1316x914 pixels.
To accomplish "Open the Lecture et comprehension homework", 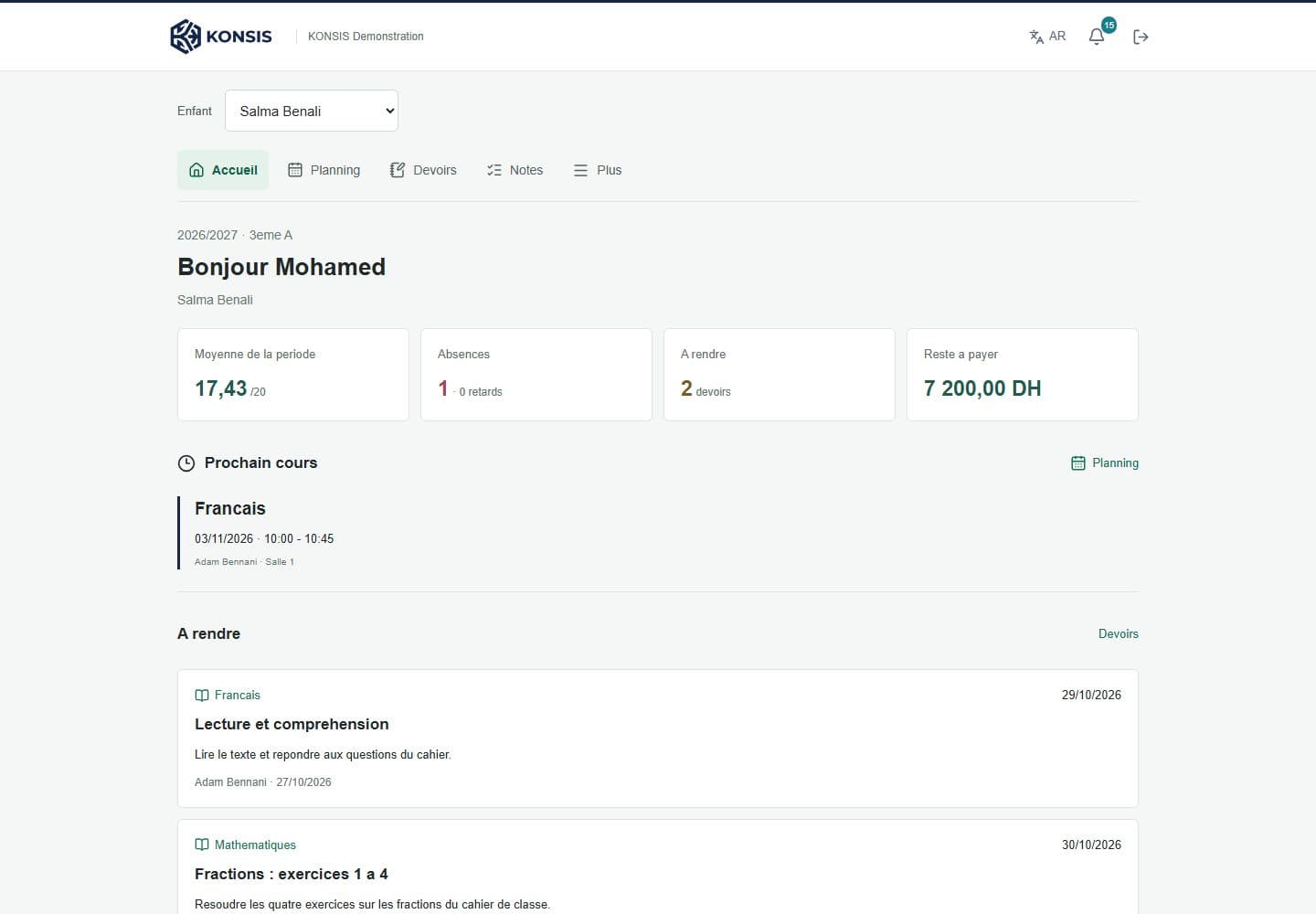I will pos(658,739).
